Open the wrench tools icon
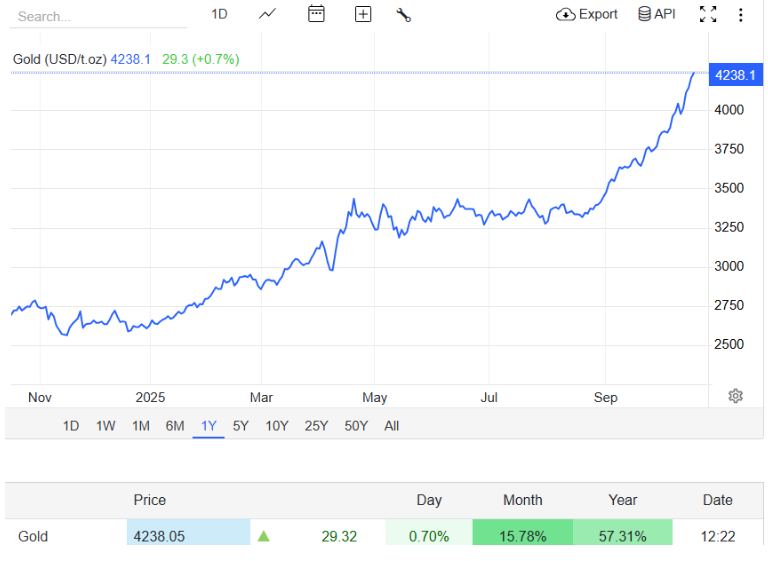Viewport: 768px width, 561px height. [404, 14]
